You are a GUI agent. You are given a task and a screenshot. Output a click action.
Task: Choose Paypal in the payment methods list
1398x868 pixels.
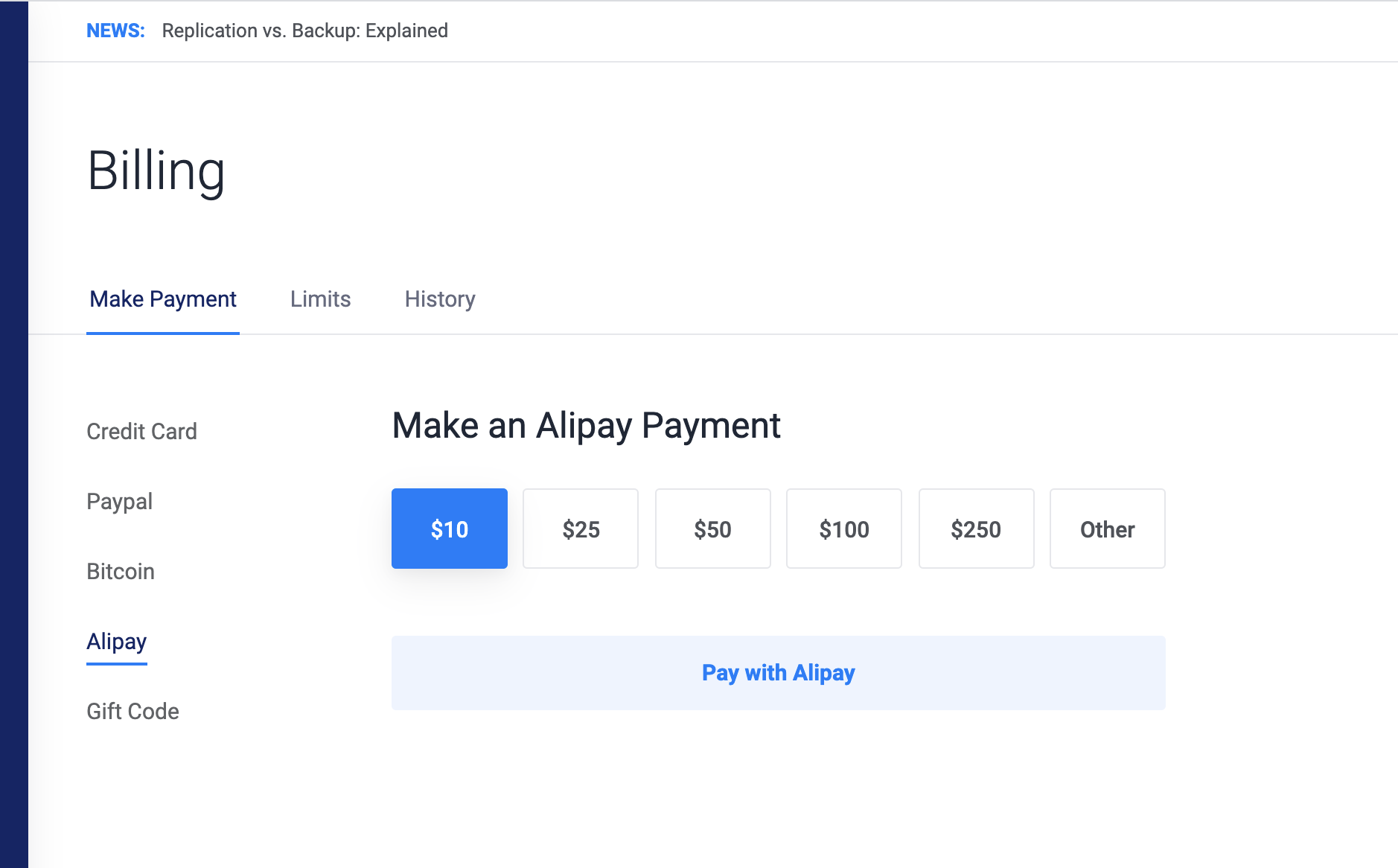coord(119,502)
